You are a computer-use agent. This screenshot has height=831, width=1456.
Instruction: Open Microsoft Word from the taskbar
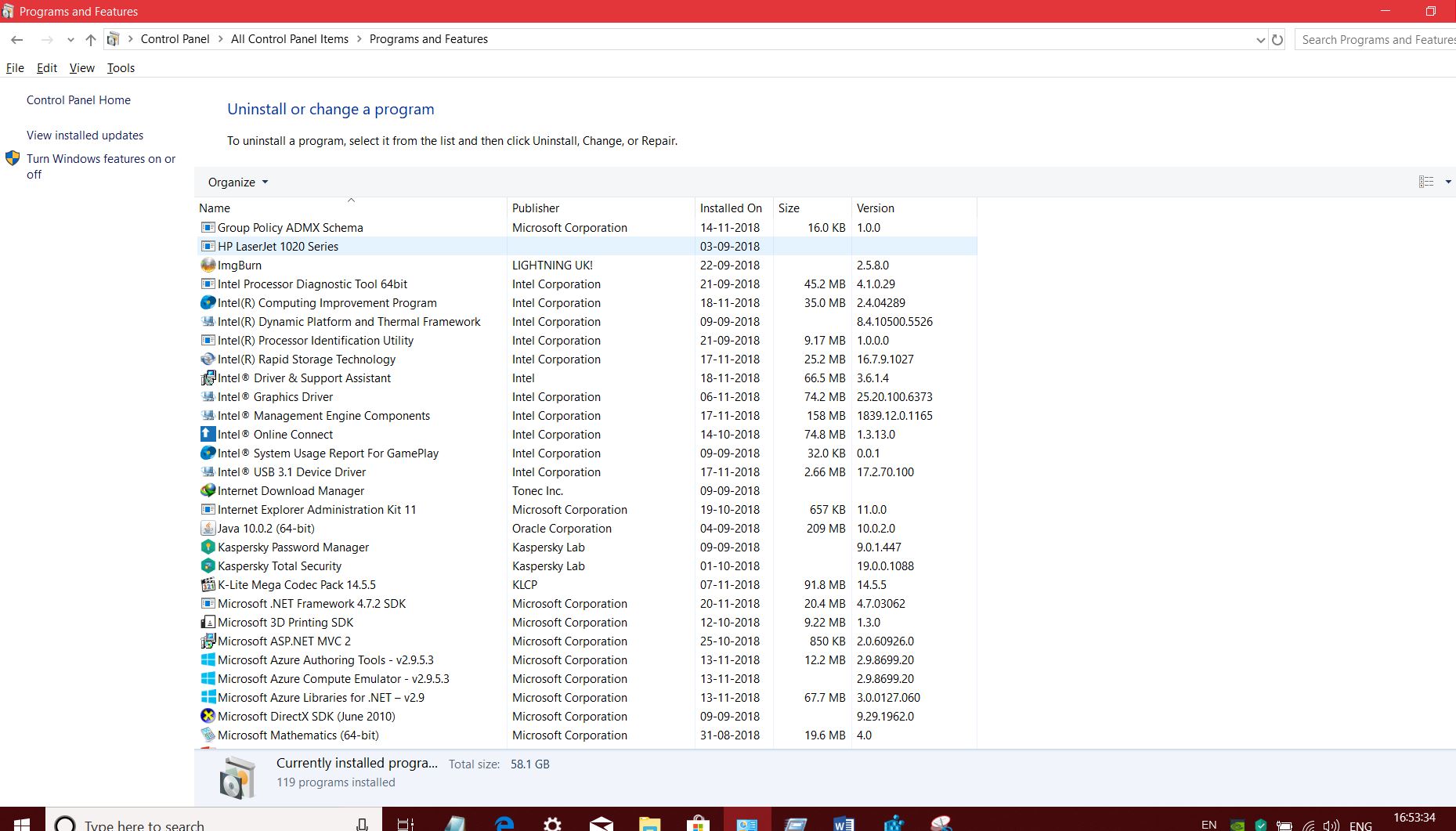[844, 823]
